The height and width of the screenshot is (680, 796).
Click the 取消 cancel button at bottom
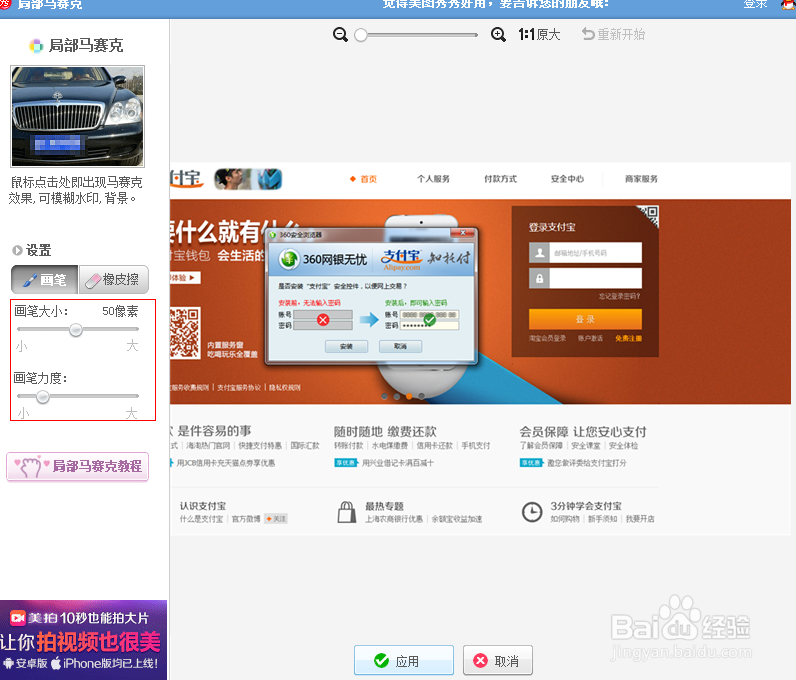[x=498, y=660]
